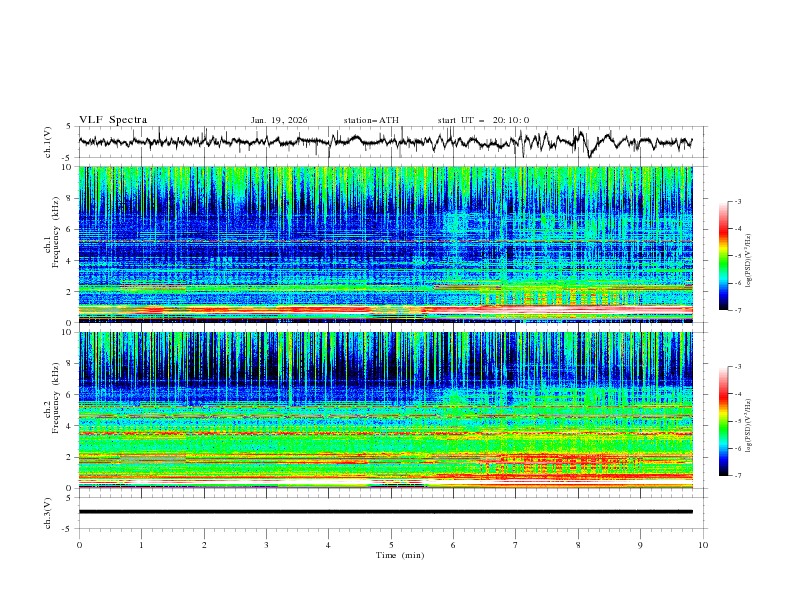792x612 pixels.
Task: Select the "start UT = 20:10:0" header text
Action: [x=483, y=120]
